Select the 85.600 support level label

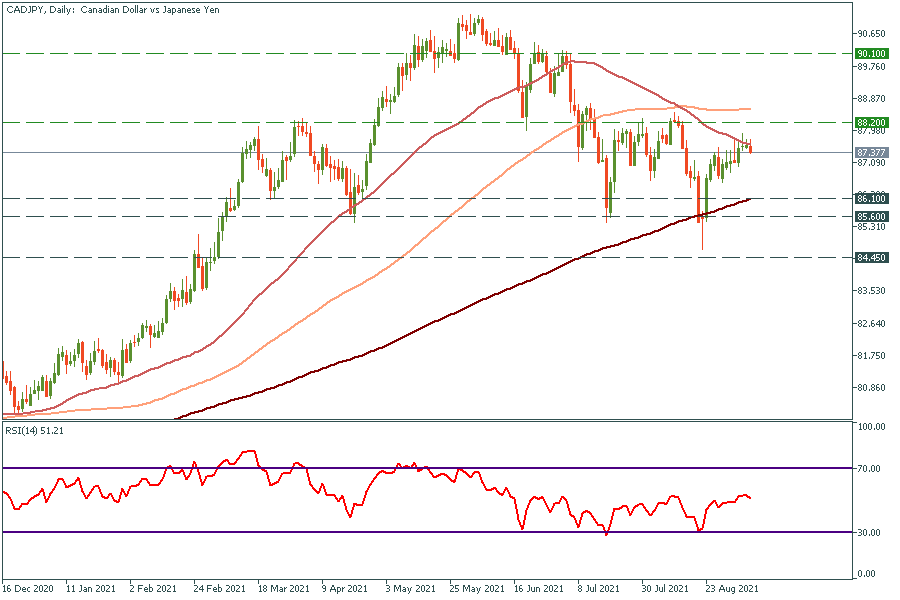[871, 216]
